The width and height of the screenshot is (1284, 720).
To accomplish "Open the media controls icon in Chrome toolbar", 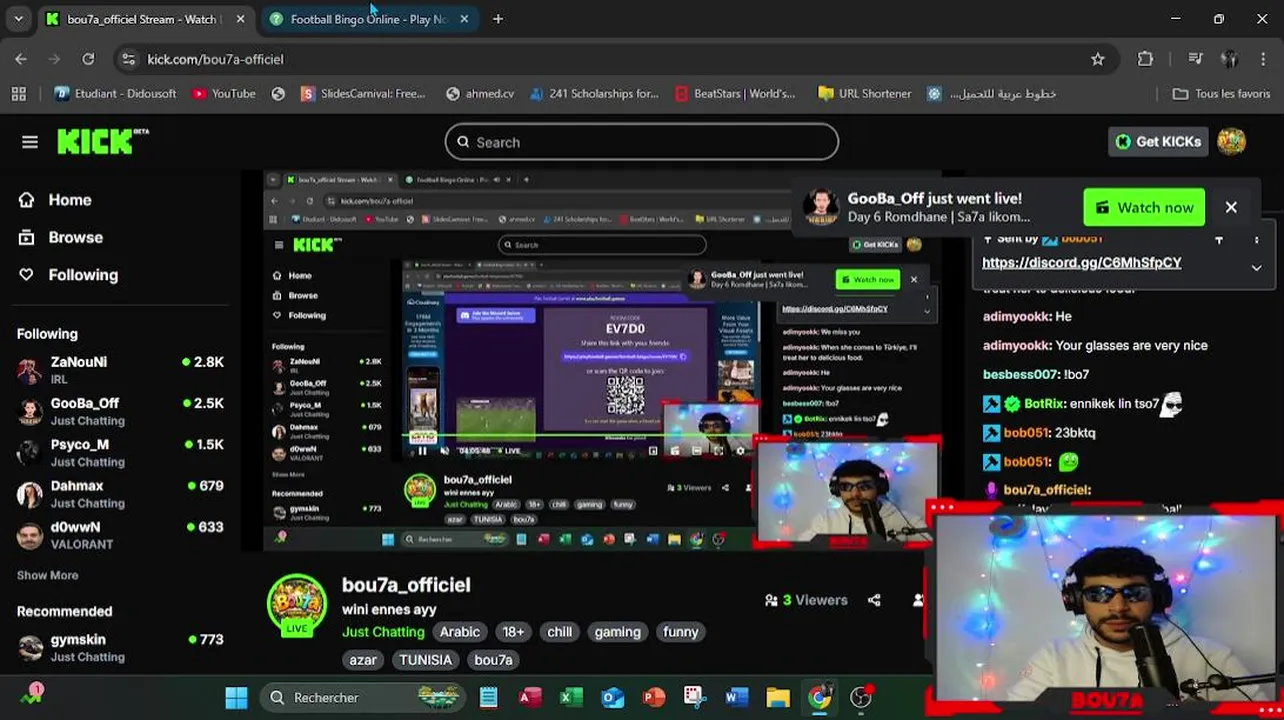I will [1195, 59].
